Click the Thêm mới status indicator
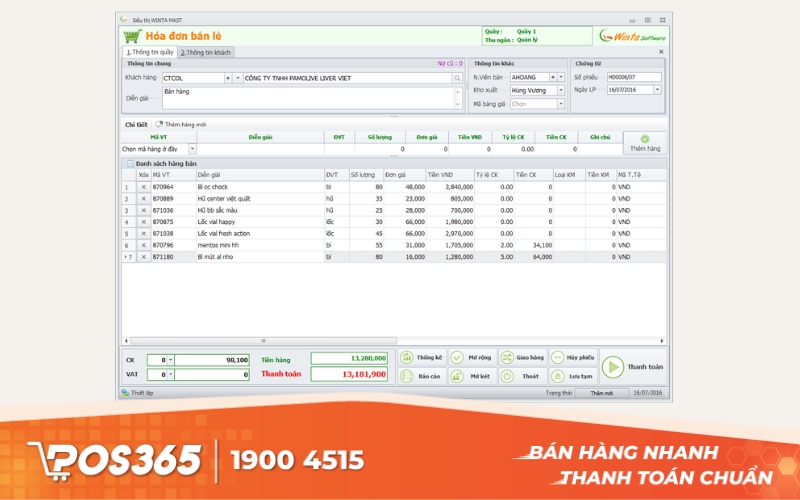This screenshot has height=500, width=800. [602, 393]
